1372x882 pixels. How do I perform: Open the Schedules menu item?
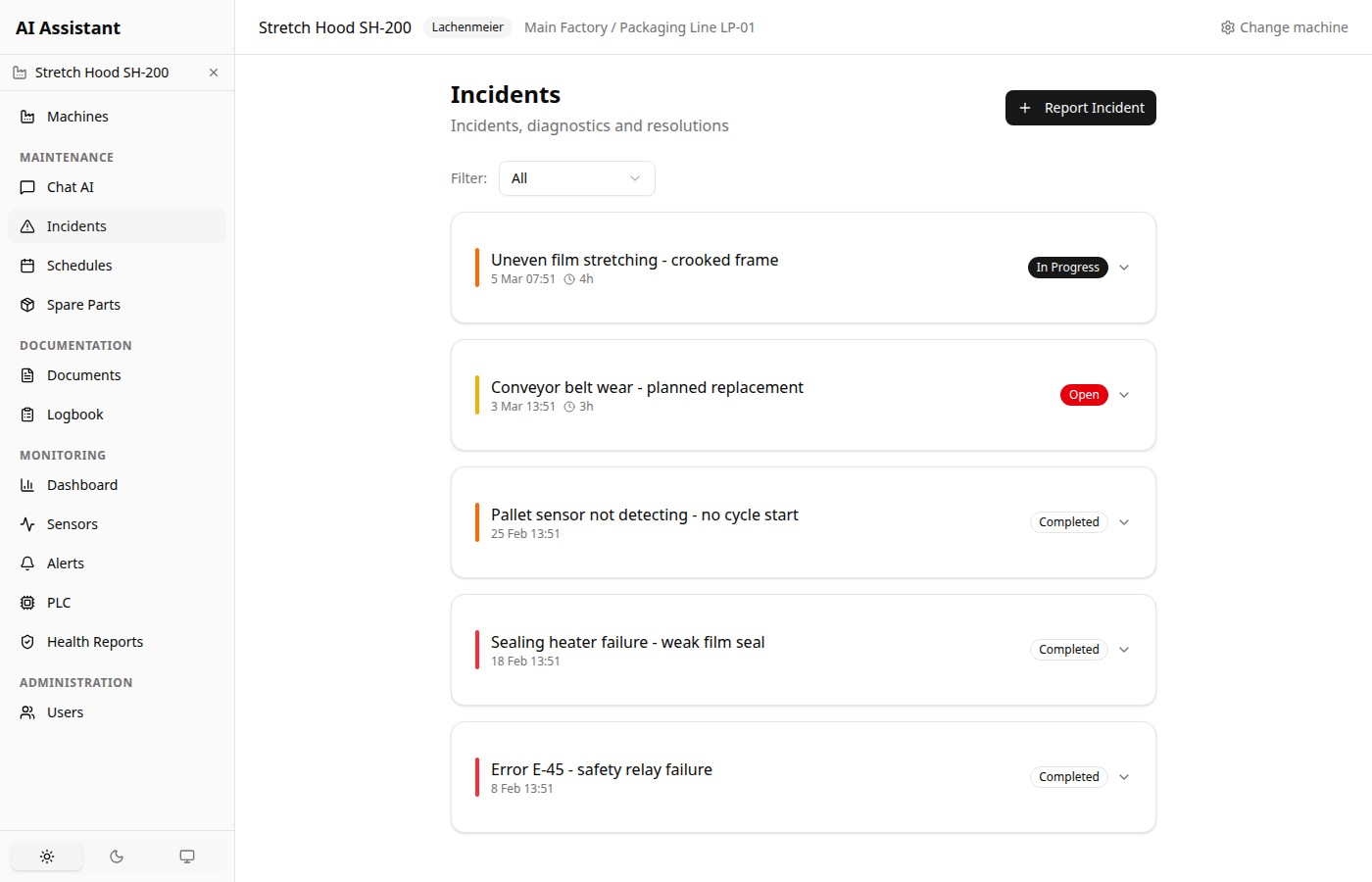(79, 265)
